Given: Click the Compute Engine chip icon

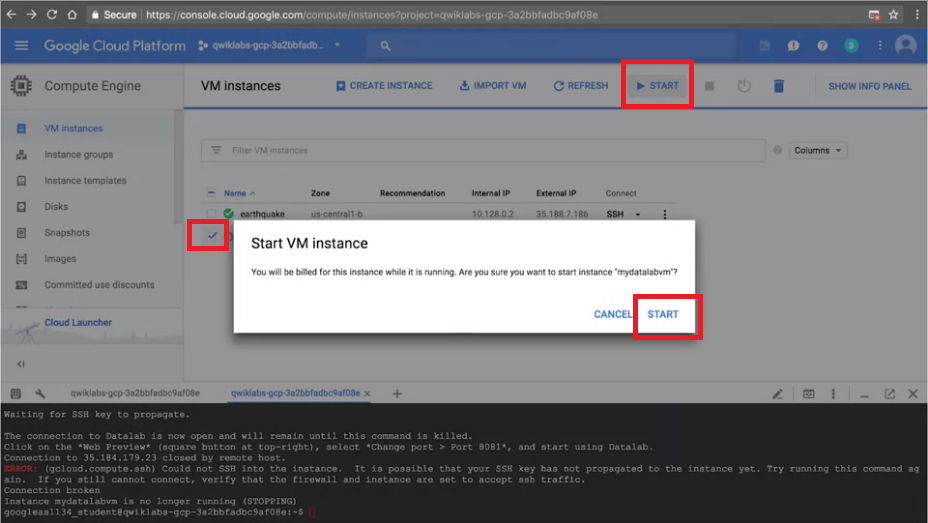Looking at the screenshot, I should click(x=21, y=86).
